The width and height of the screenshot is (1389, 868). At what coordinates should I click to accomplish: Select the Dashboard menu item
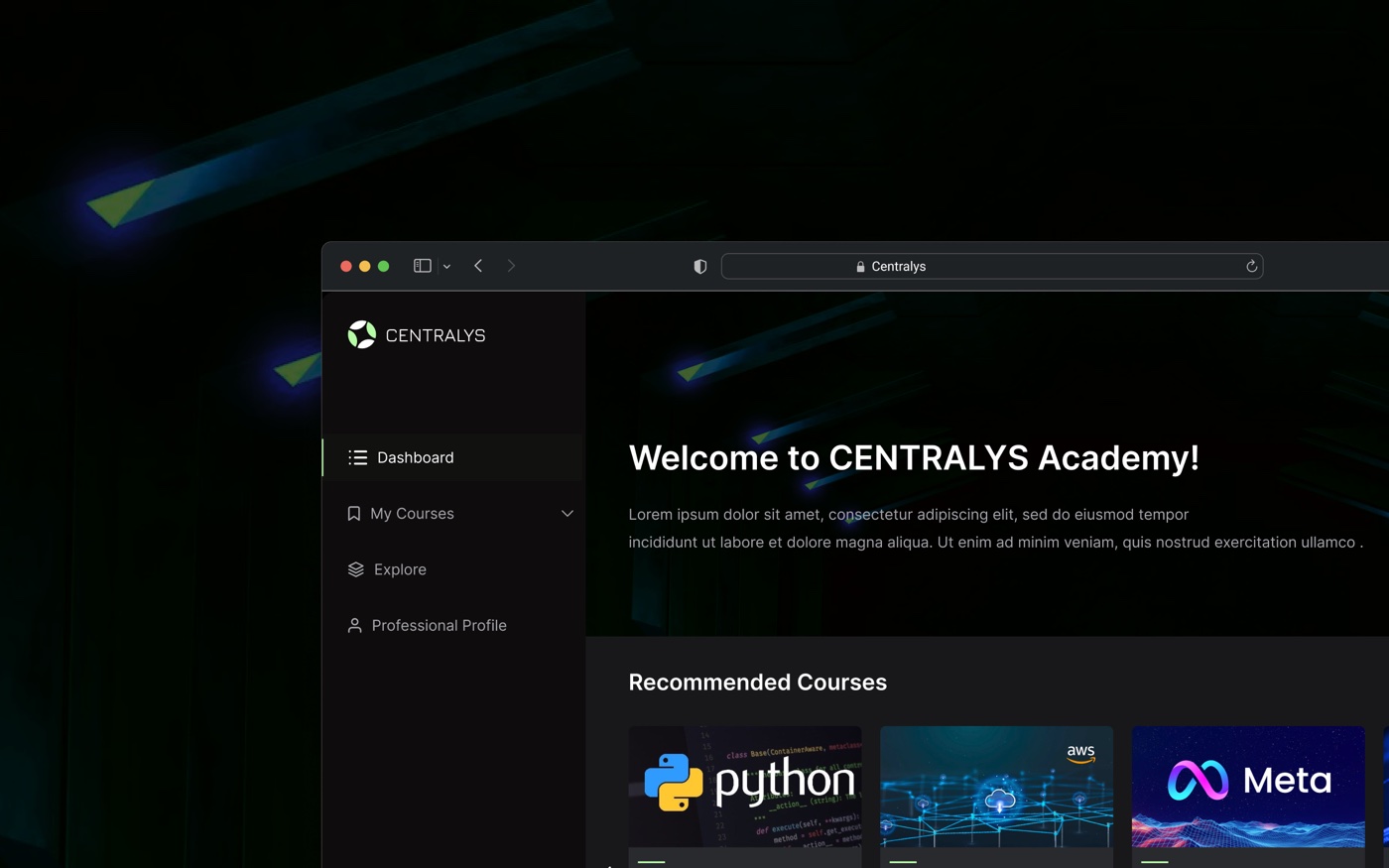pyautogui.click(x=453, y=457)
